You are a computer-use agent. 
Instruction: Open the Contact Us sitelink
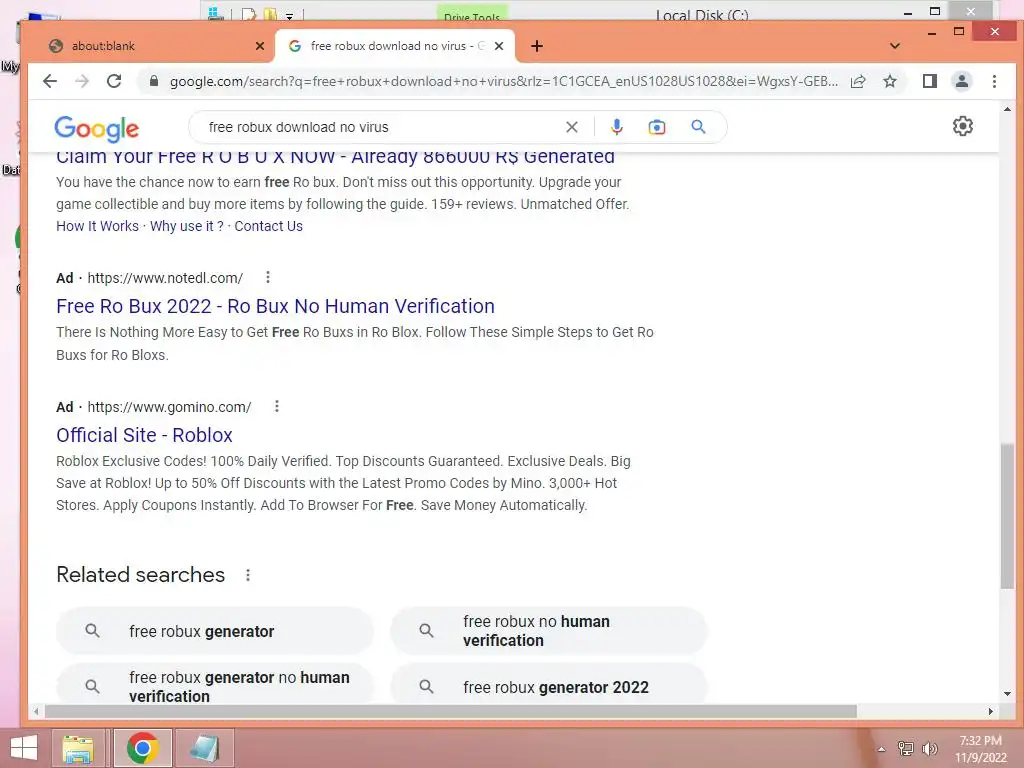268,226
